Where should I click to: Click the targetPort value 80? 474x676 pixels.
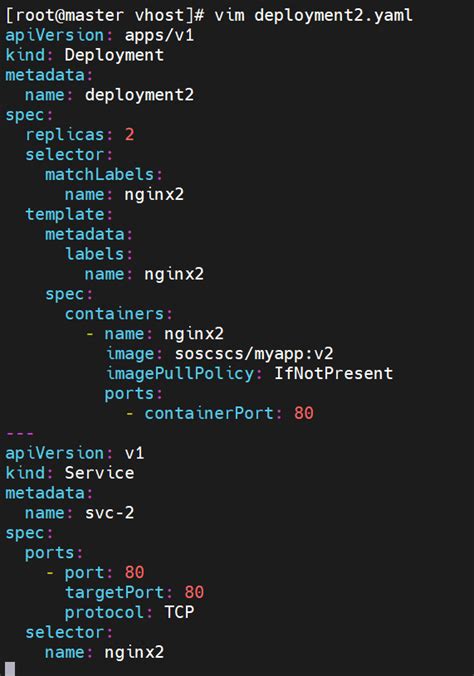point(194,592)
